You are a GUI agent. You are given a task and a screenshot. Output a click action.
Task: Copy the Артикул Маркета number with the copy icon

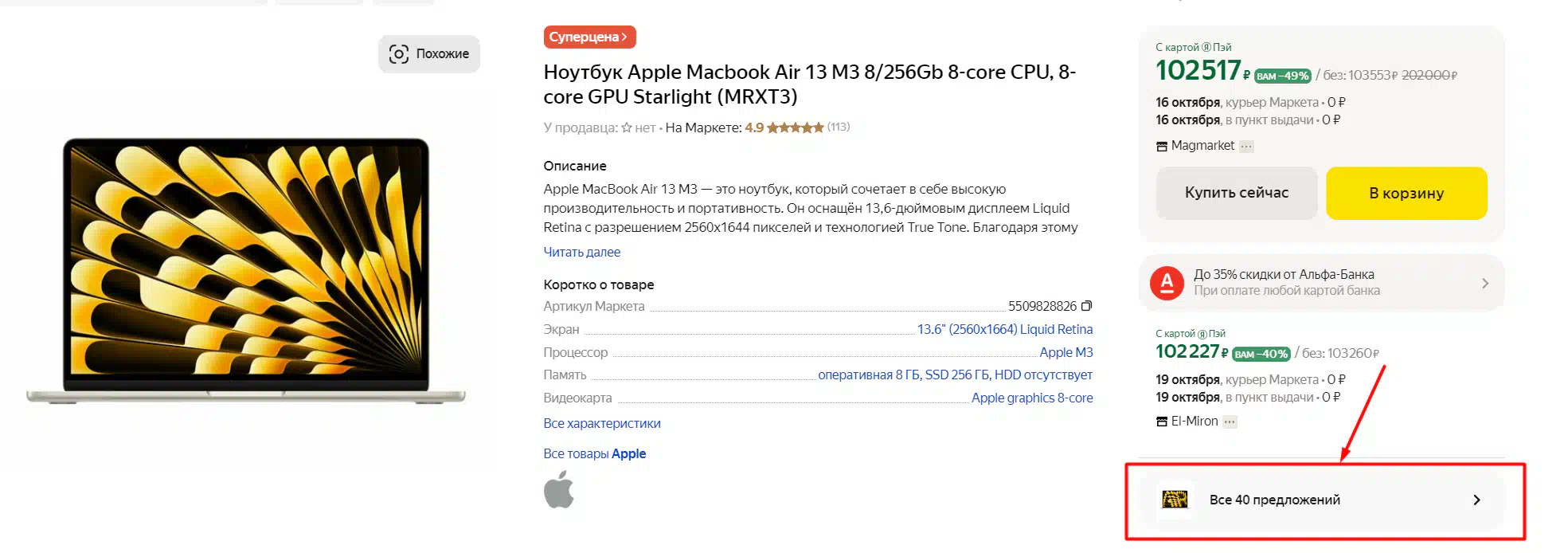pyautogui.click(x=1086, y=306)
